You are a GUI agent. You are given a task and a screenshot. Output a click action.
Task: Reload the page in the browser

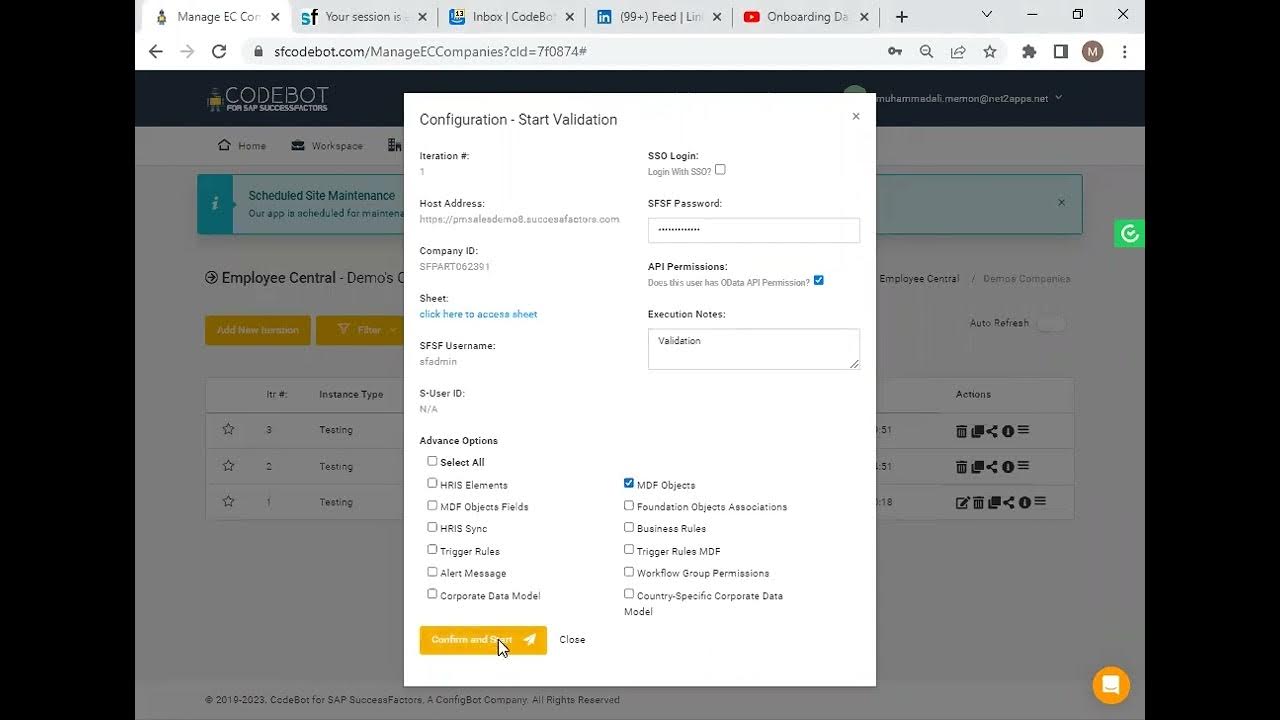[x=219, y=51]
